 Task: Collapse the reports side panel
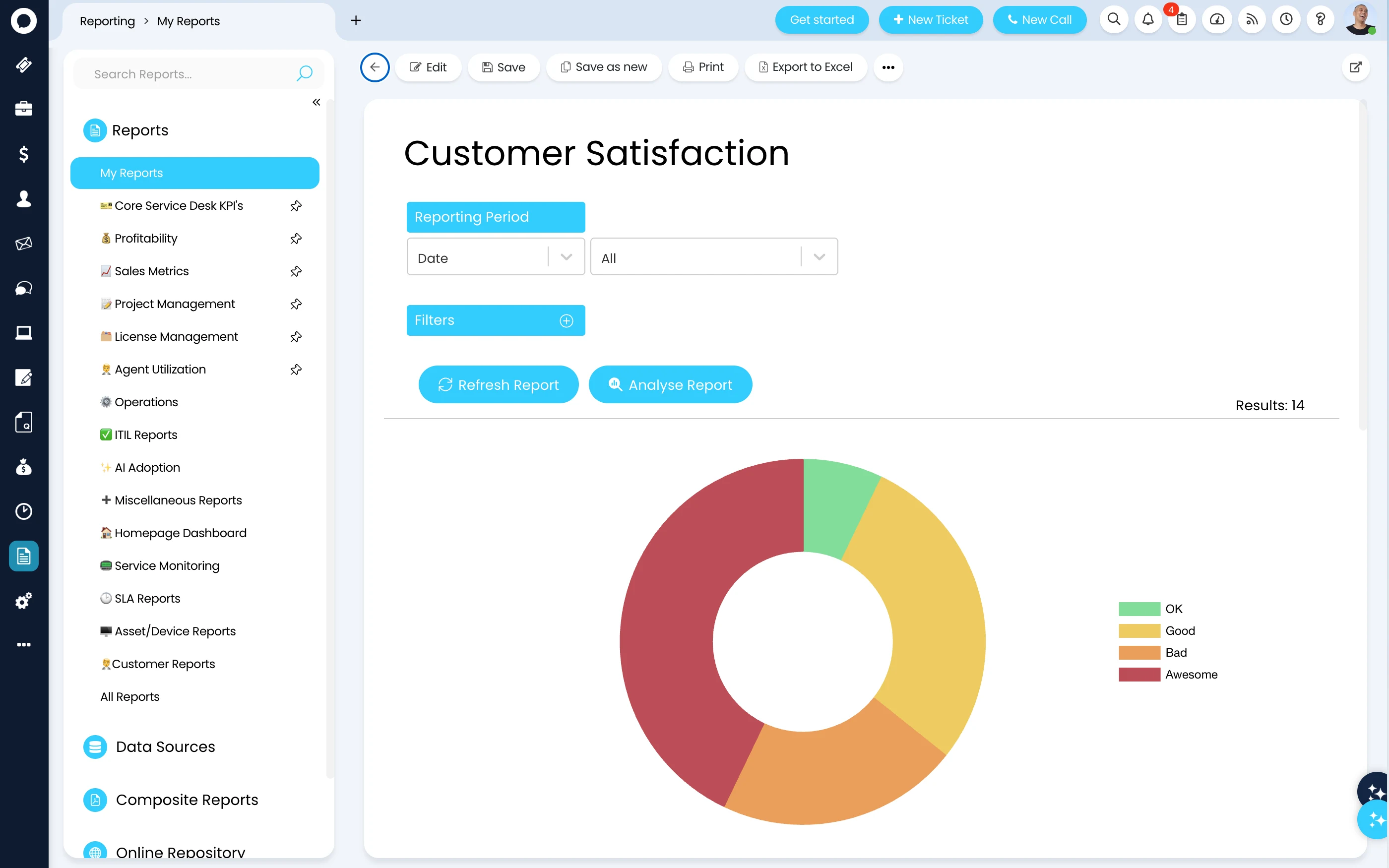316,102
